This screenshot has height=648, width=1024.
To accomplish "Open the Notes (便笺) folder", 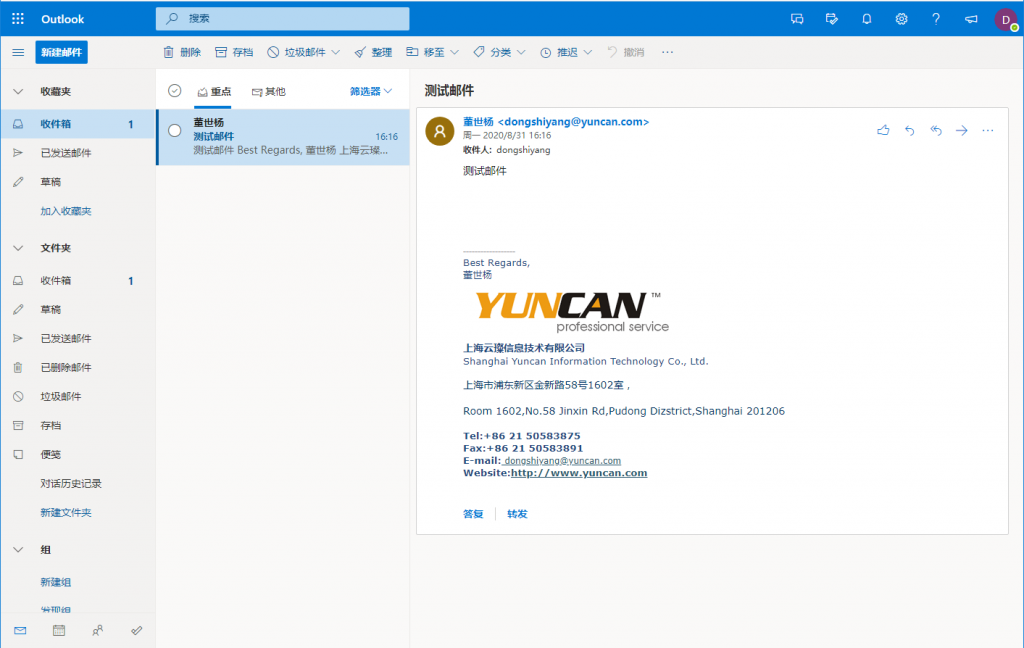I will click(78, 455).
